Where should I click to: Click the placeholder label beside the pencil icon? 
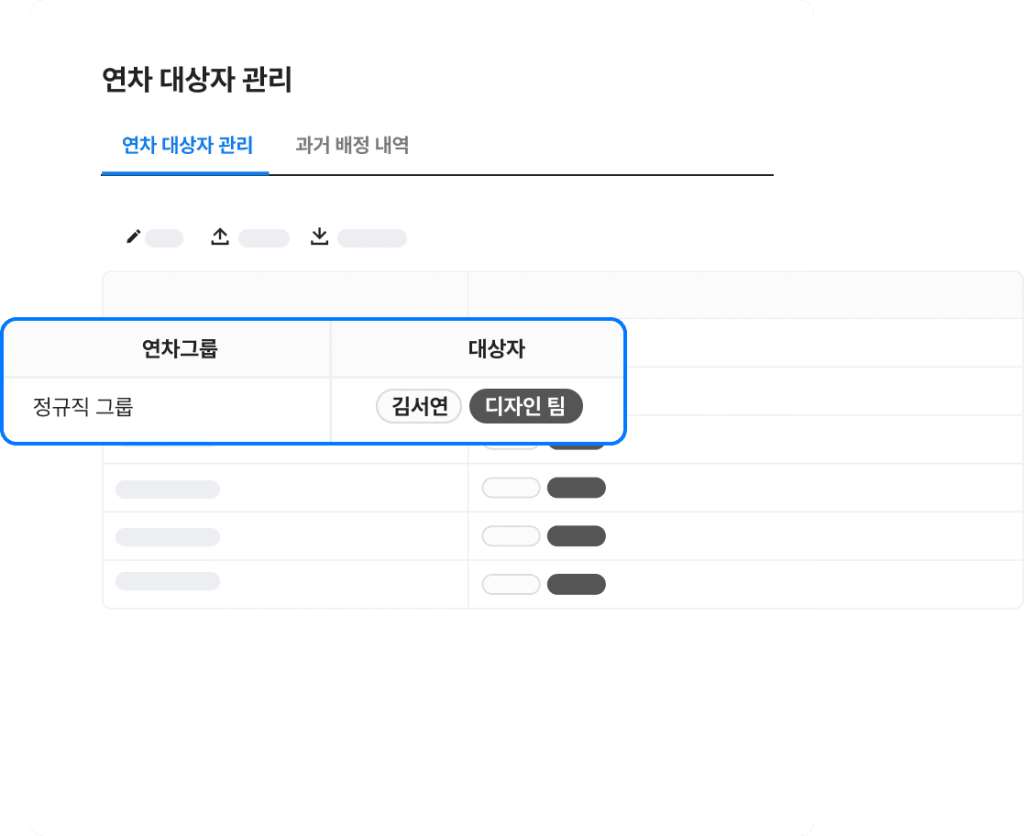coord(165,238)
